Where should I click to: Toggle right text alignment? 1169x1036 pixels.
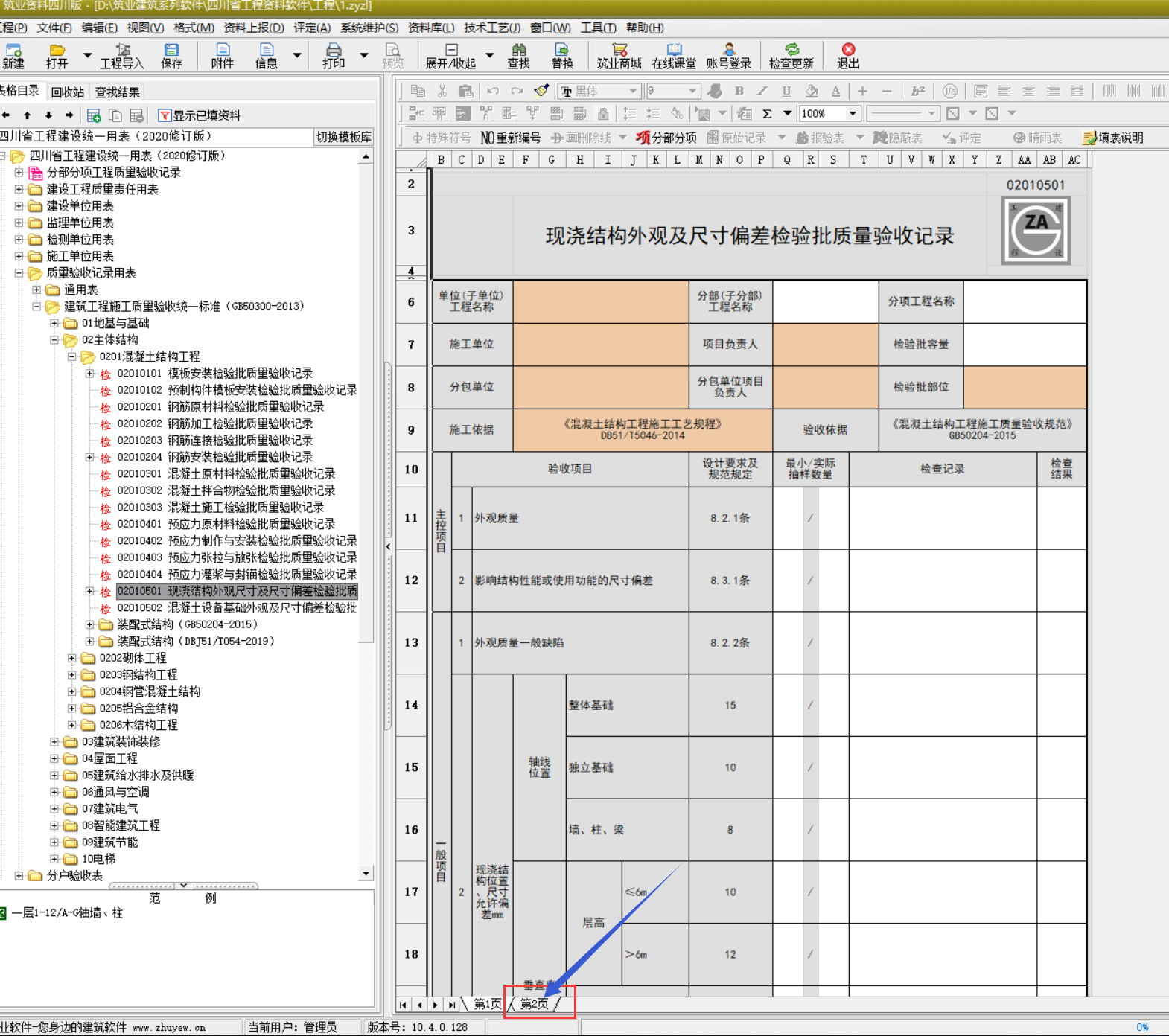(1053, 91)
